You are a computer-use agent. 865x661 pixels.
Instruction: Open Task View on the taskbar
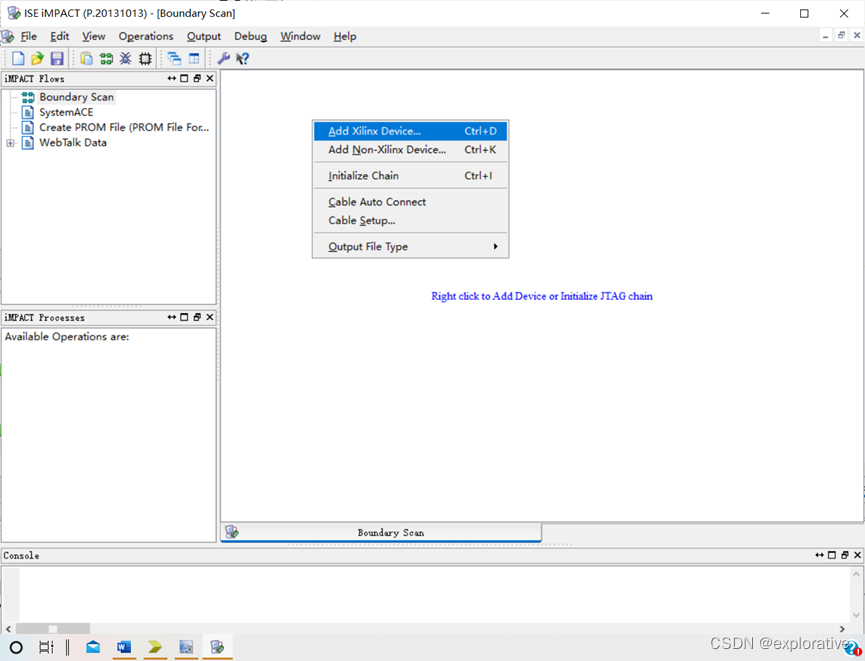(46, 647)
